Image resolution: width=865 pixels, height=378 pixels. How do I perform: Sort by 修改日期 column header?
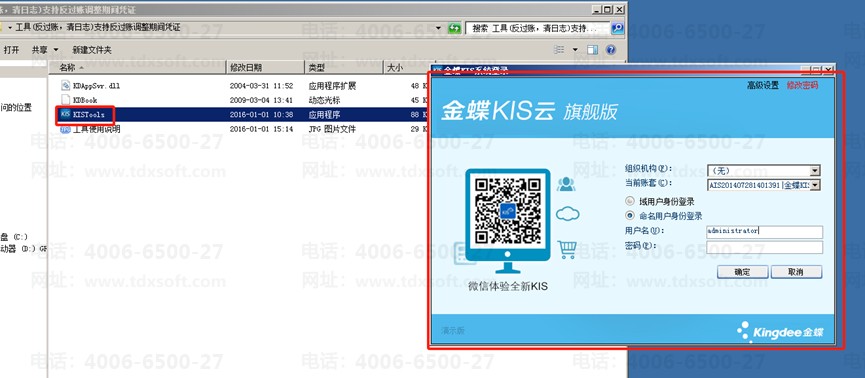[x=265, y=67]
